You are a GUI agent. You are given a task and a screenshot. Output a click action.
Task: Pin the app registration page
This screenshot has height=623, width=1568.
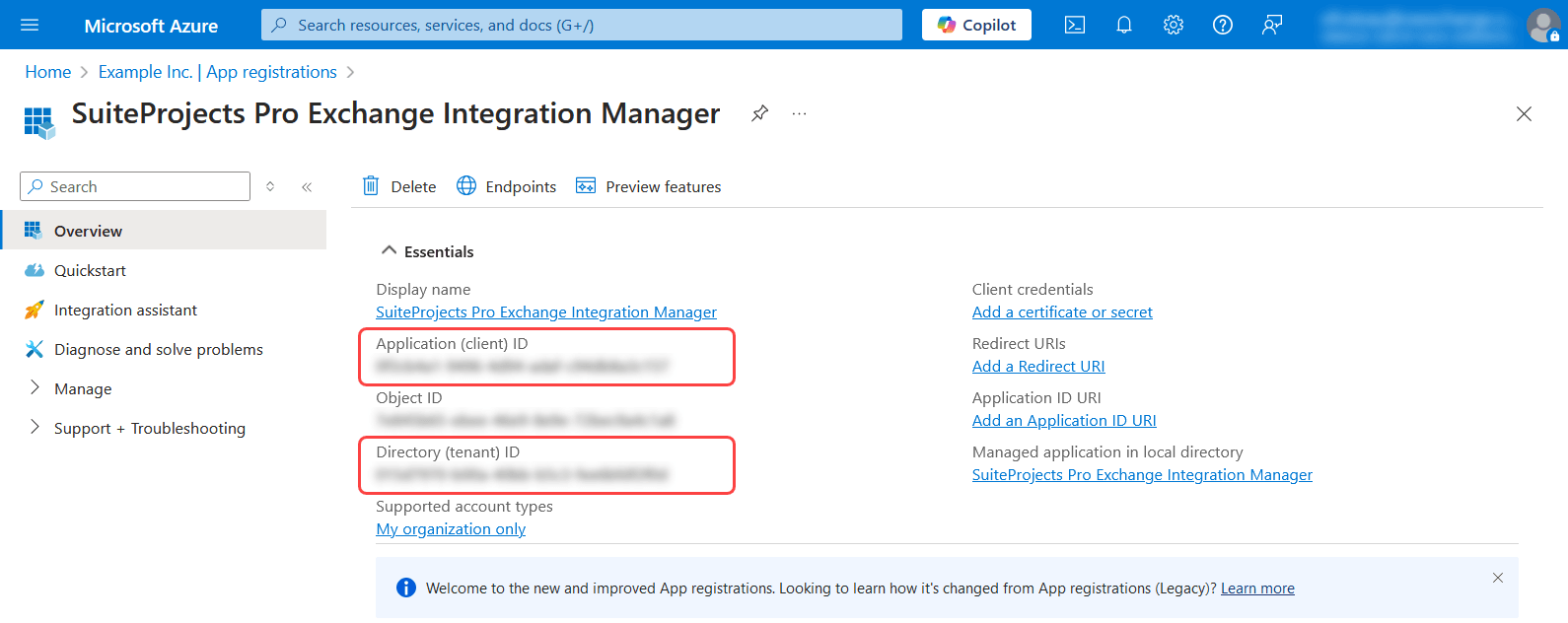[759, 113]
